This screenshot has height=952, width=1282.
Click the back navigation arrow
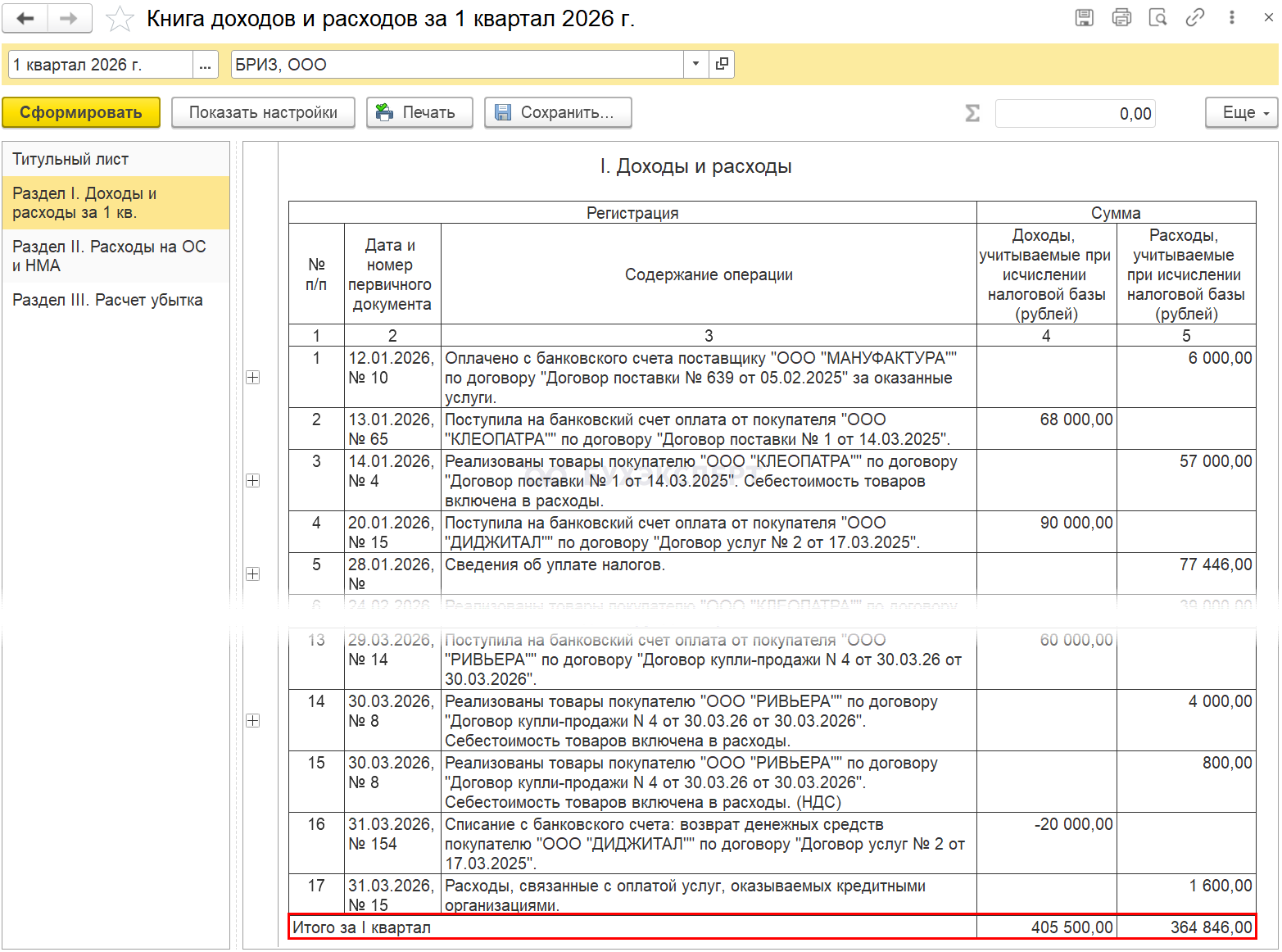[x=25, y=18]
